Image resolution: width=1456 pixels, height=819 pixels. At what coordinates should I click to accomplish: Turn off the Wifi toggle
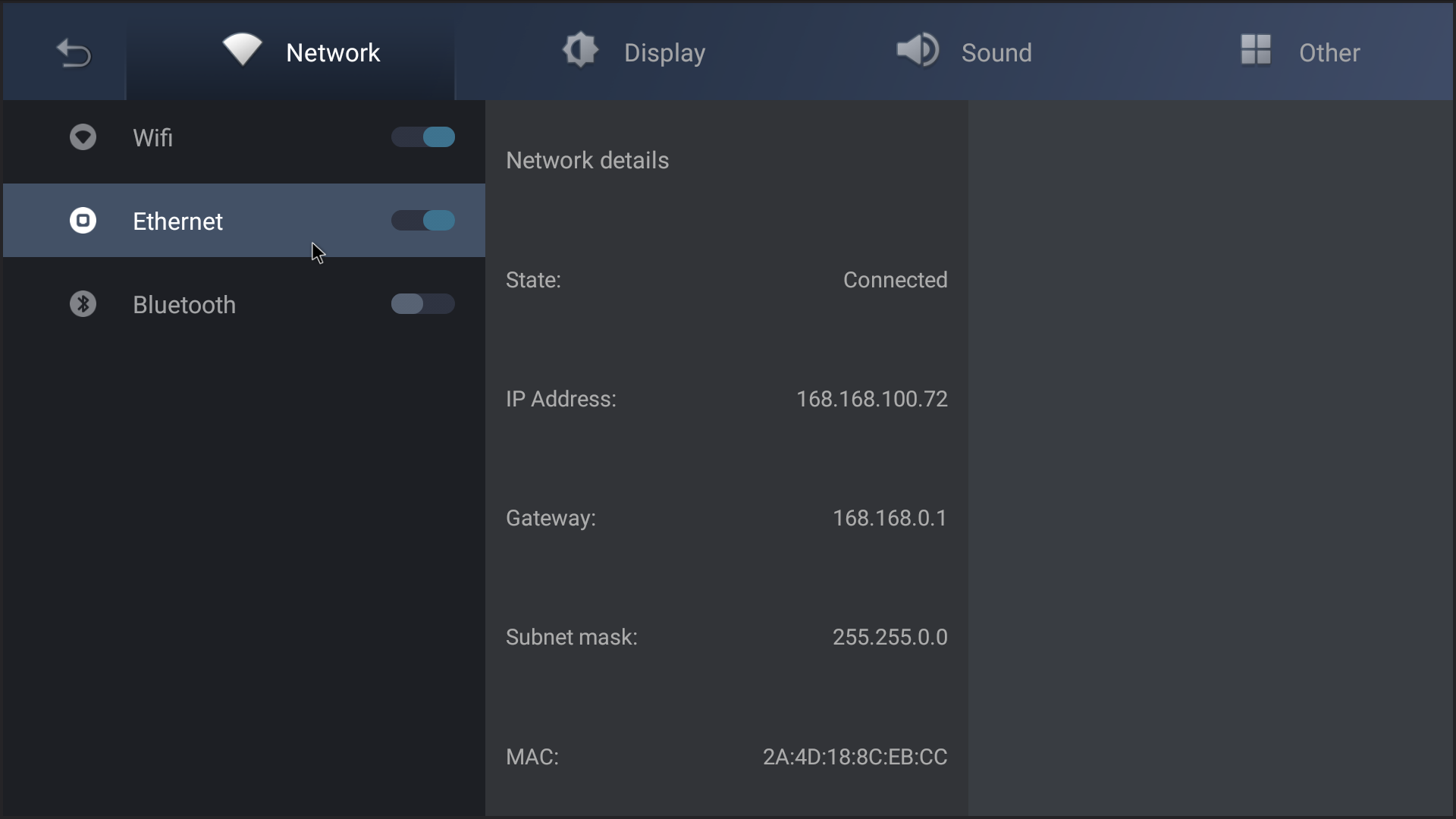coord(423,137)
